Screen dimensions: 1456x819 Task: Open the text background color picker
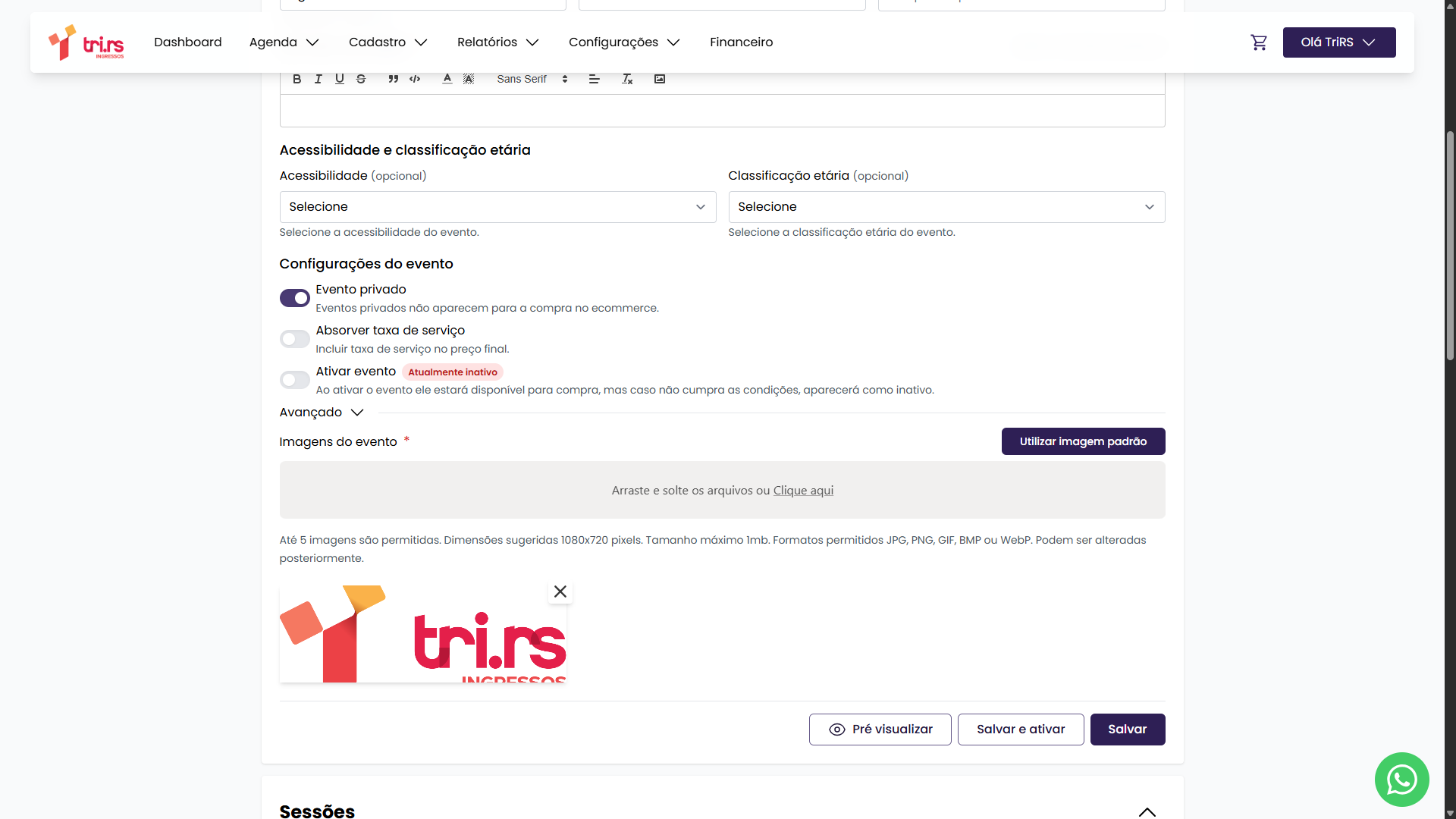point(469,79)
